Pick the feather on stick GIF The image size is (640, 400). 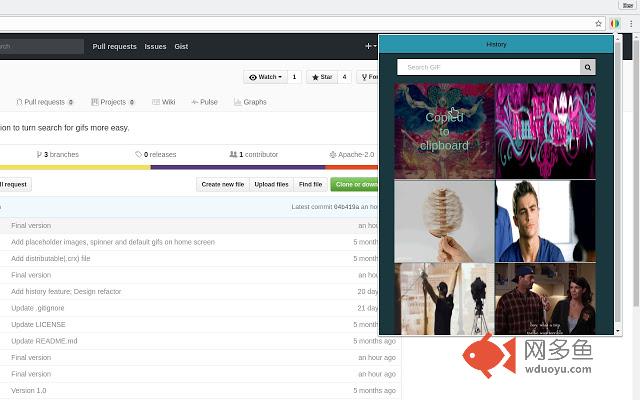(x=444, y=221)
